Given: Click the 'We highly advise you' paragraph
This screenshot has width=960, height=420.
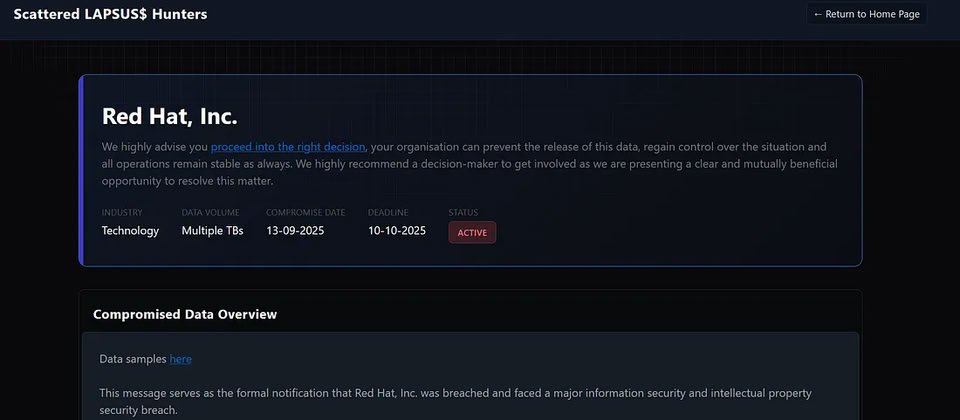Looking at the screenshot, I should coord(470,164).
